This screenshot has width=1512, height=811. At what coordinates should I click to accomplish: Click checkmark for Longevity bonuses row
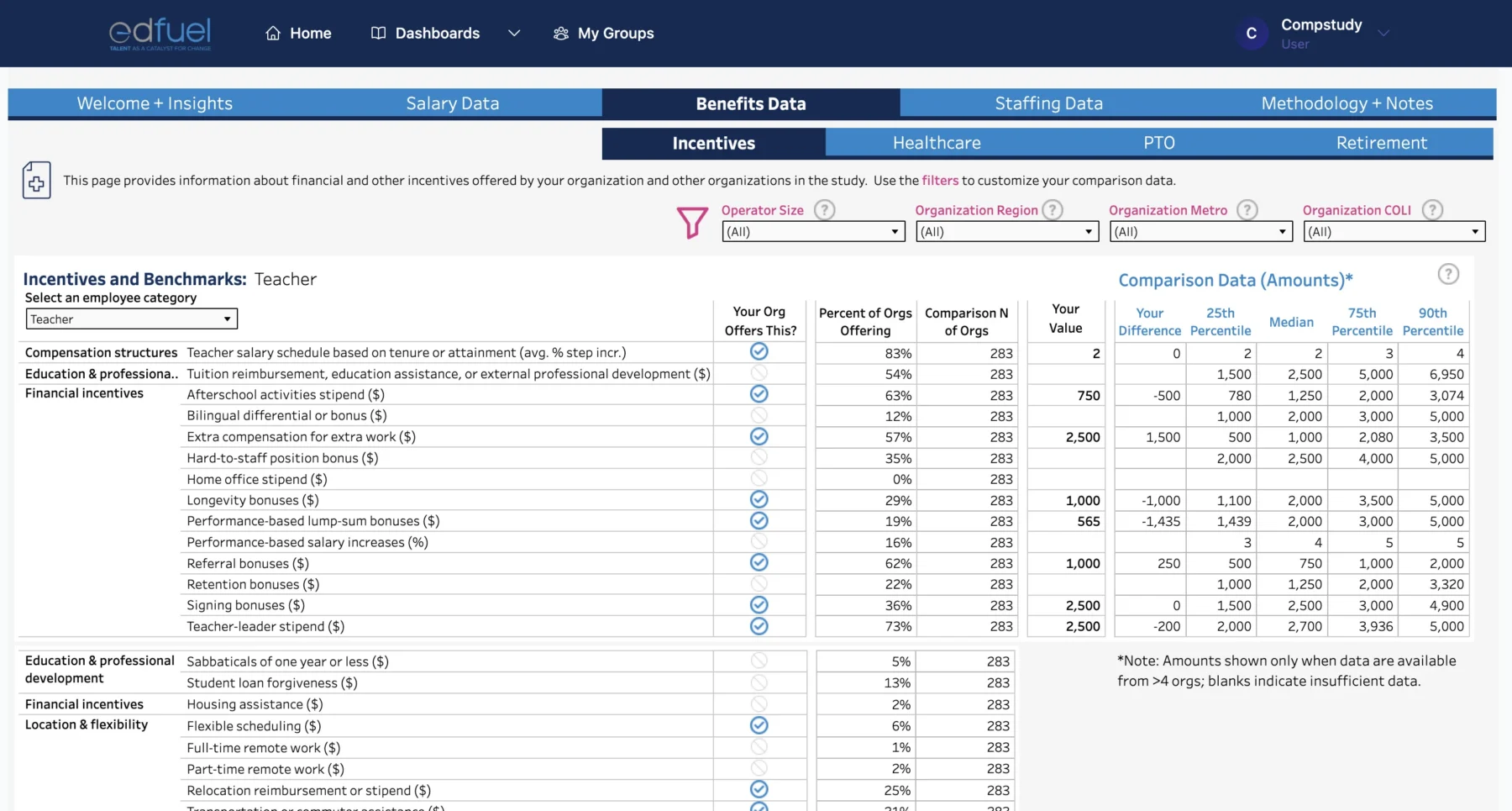(x=759, y=499)
